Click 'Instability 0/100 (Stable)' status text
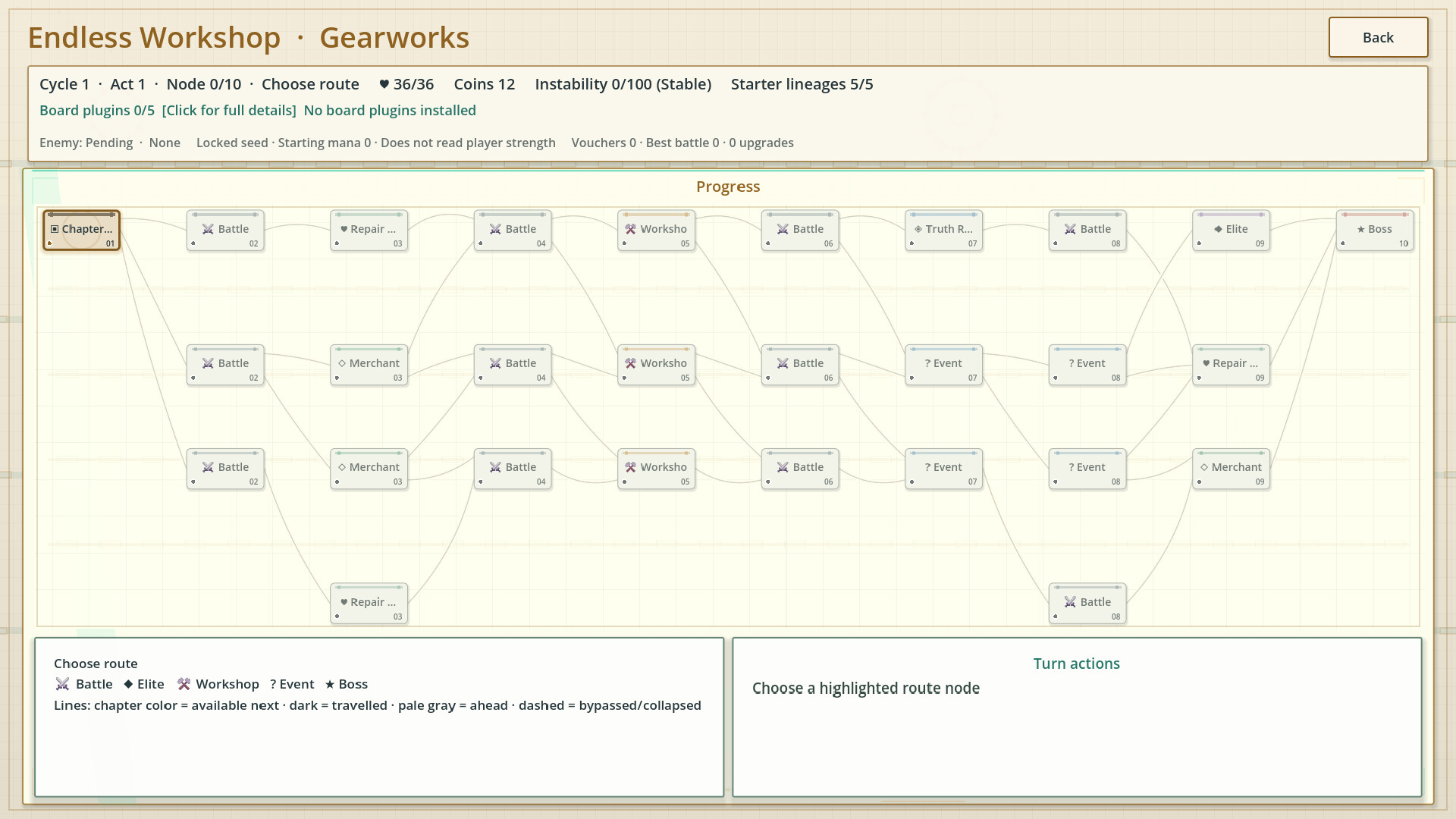This screenshot has width=1456, height=819. coord(623,84)
